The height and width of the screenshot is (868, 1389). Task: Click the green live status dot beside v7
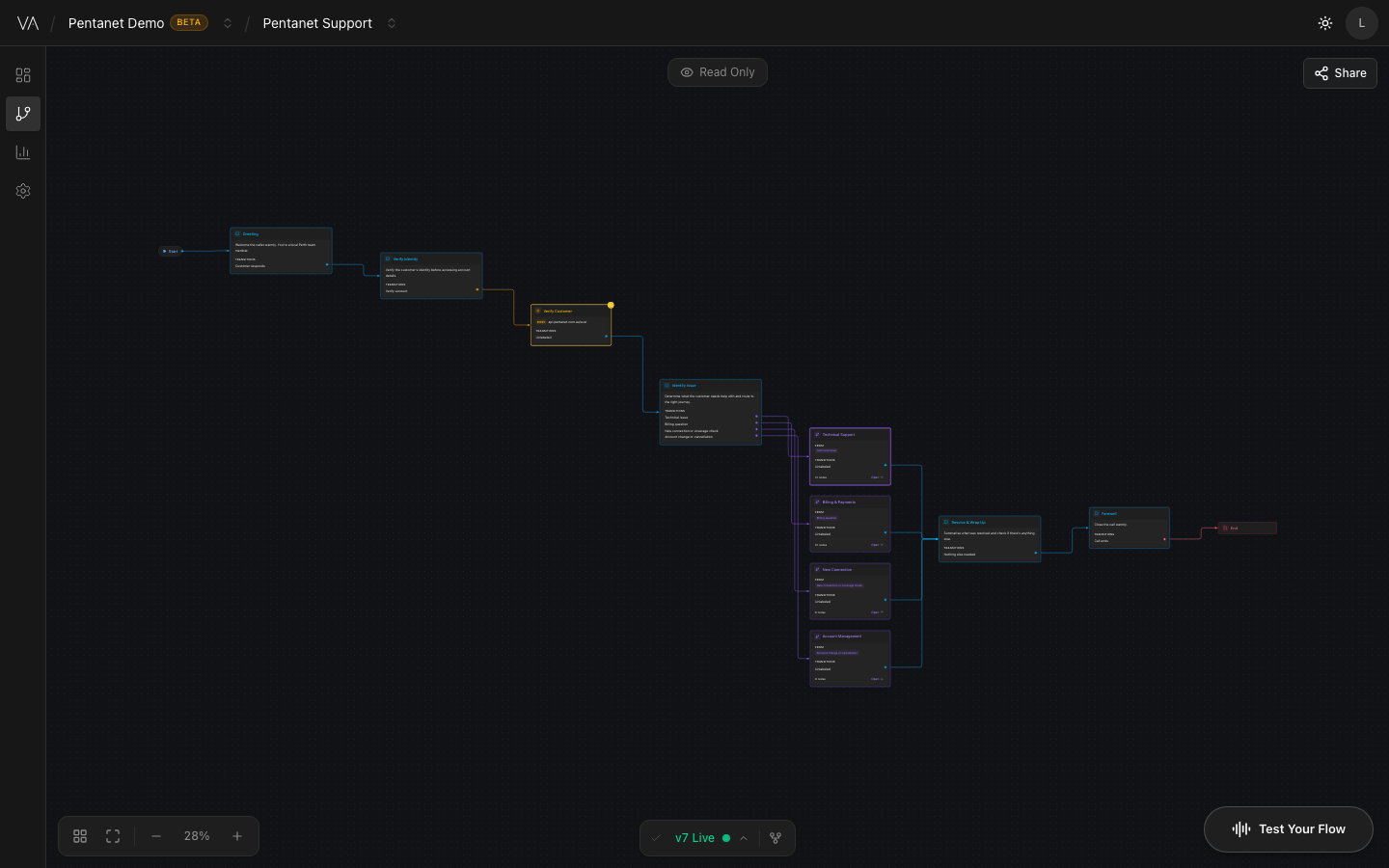tap(725, 838)
